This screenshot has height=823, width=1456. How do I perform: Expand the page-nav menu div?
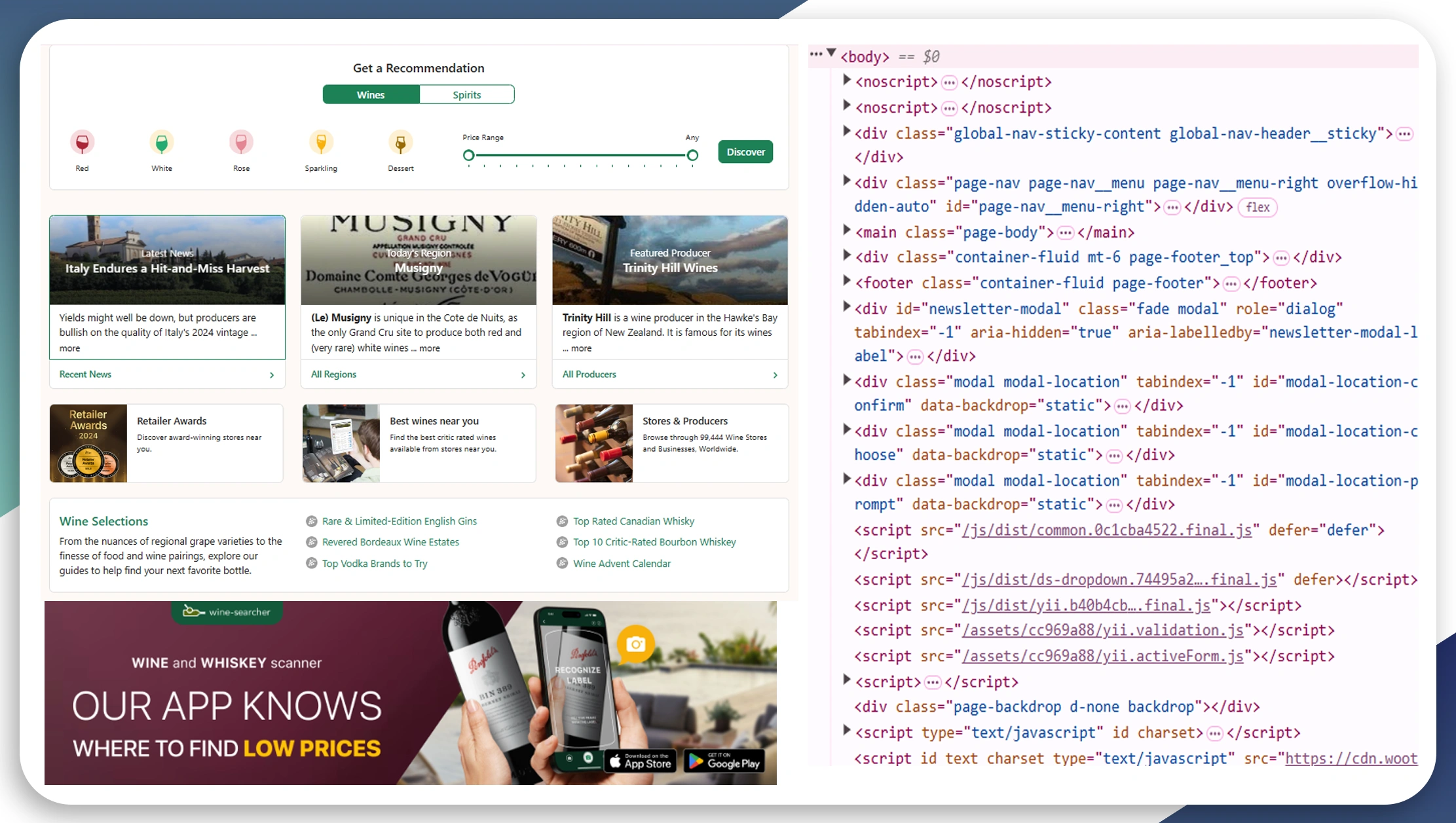point(846,181)
